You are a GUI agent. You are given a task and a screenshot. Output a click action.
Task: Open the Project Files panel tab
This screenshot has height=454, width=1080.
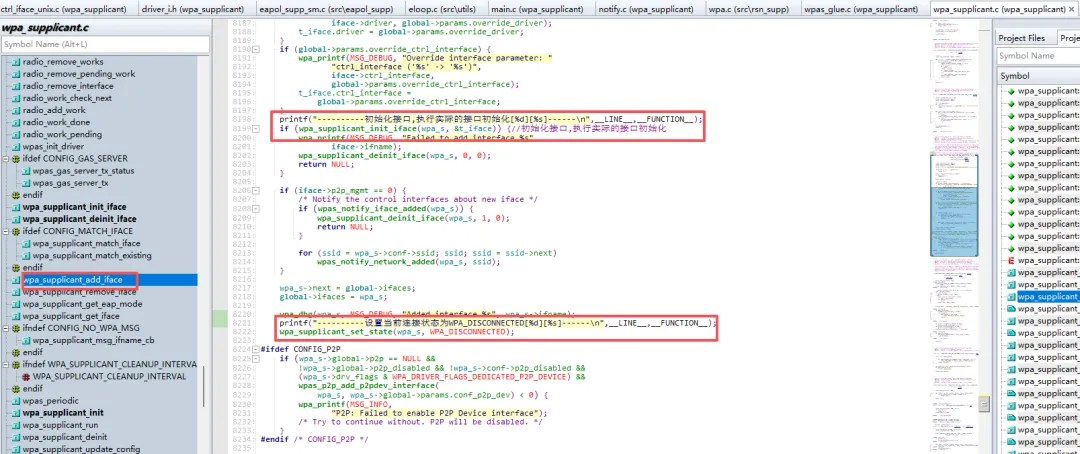pyautogui.click(x=1021, y=39)
